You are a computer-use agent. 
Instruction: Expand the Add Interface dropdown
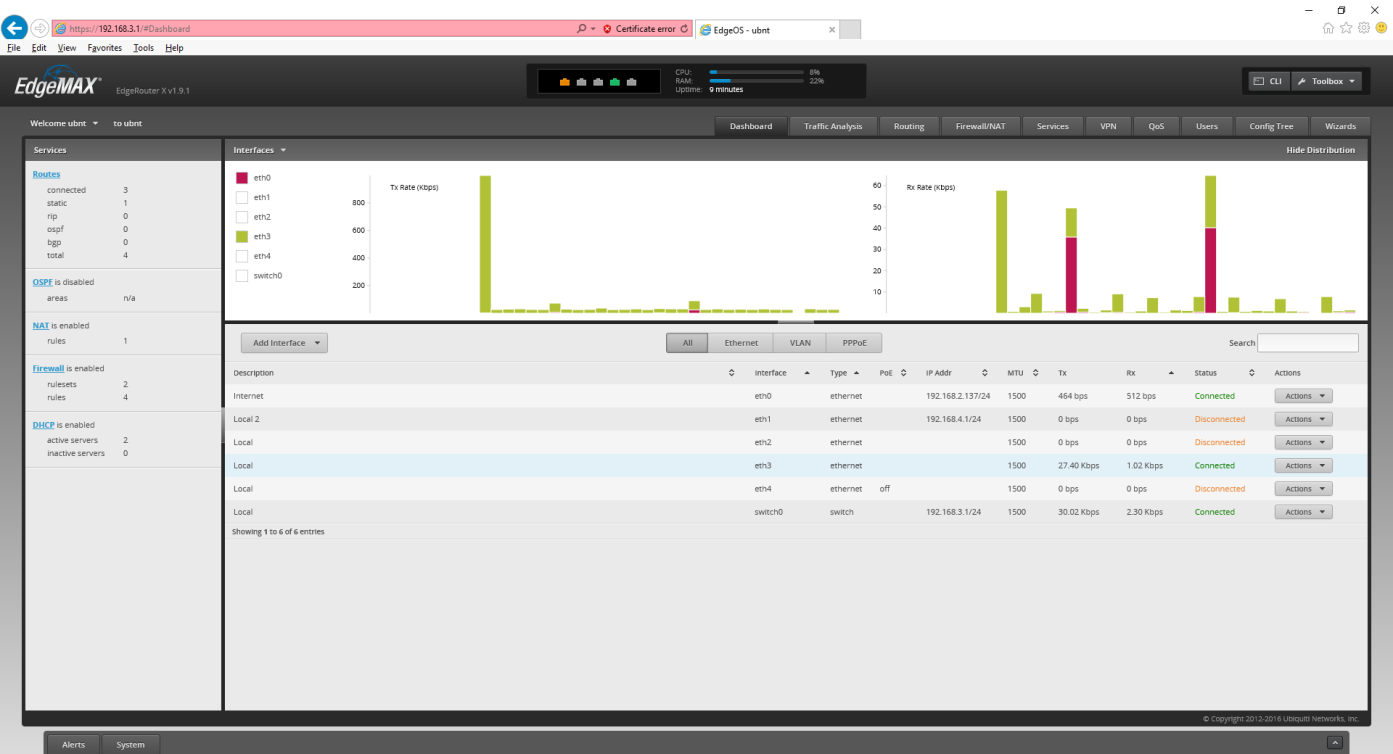[x=284, y=343]
